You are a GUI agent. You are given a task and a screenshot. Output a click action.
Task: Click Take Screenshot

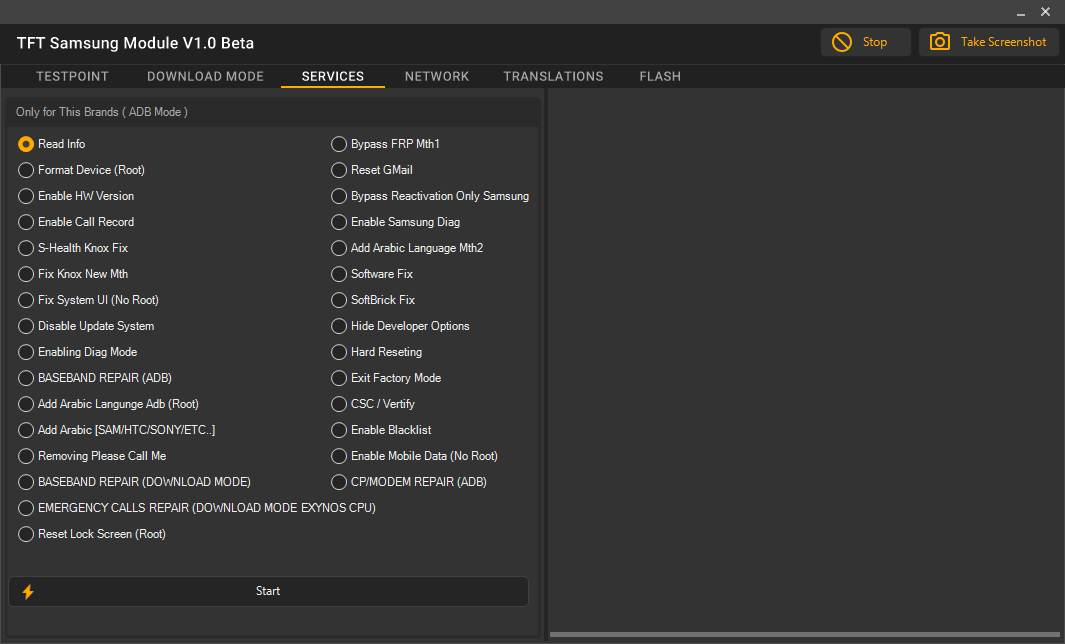[x=988, y=42]
